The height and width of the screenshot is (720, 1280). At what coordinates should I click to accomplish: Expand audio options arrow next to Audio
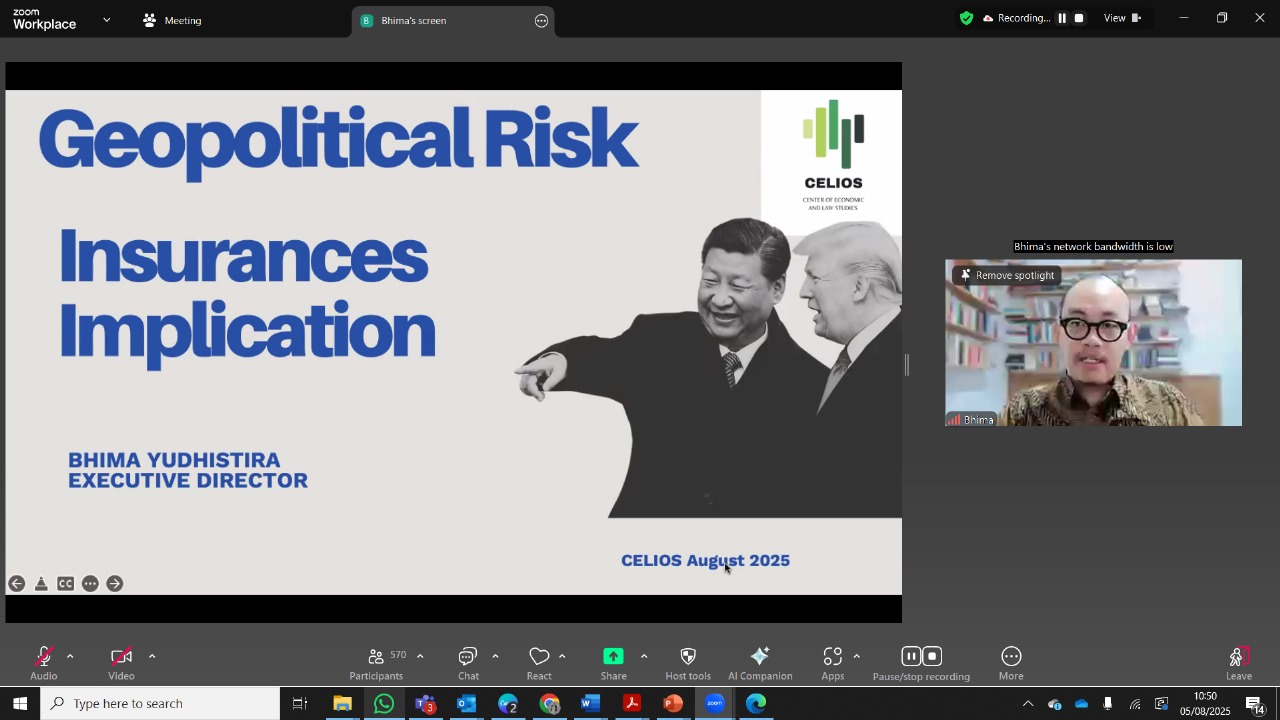pyautogui.click(x=70, y=657)
